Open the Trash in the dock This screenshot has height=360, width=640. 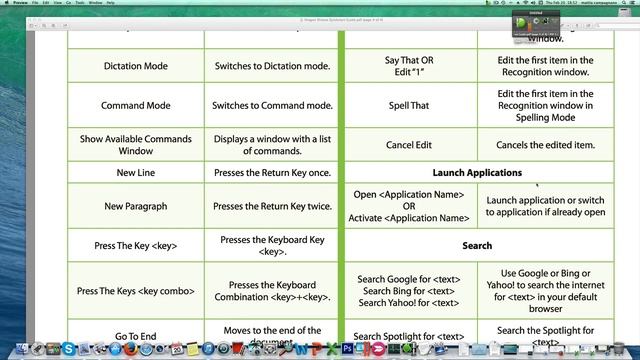tap(619, 349)
